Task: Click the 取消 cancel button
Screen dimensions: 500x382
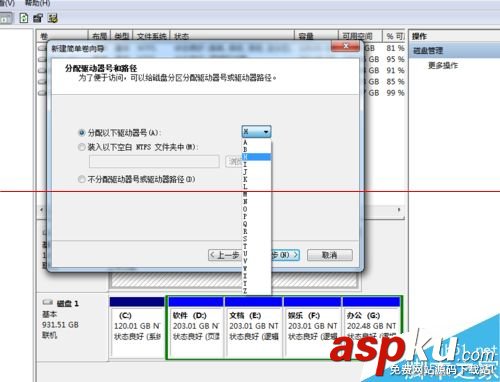Action: (x=330, y=255)
